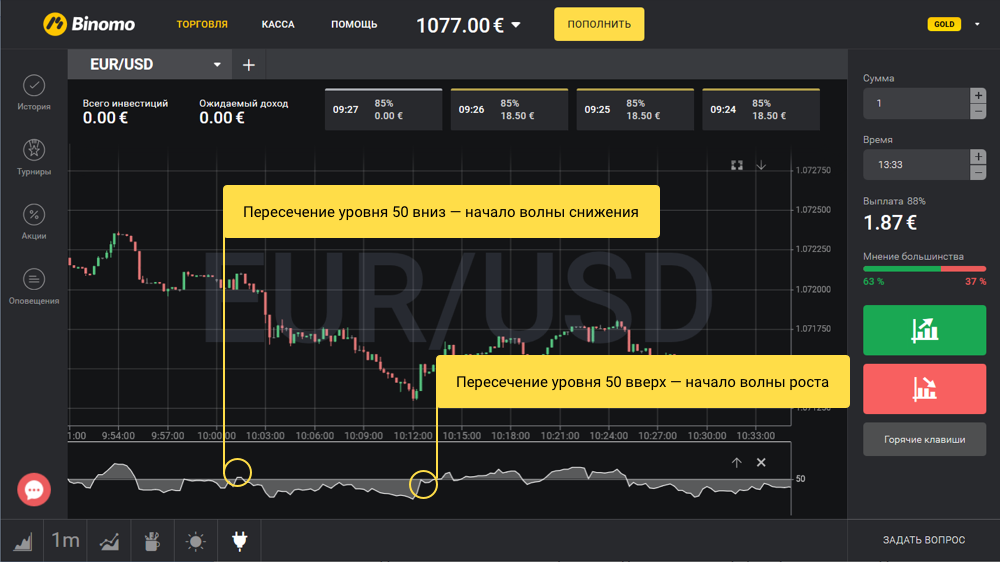Open the red chat support bubble
This screenshot has width=1000, height=562.
point(34,490)
